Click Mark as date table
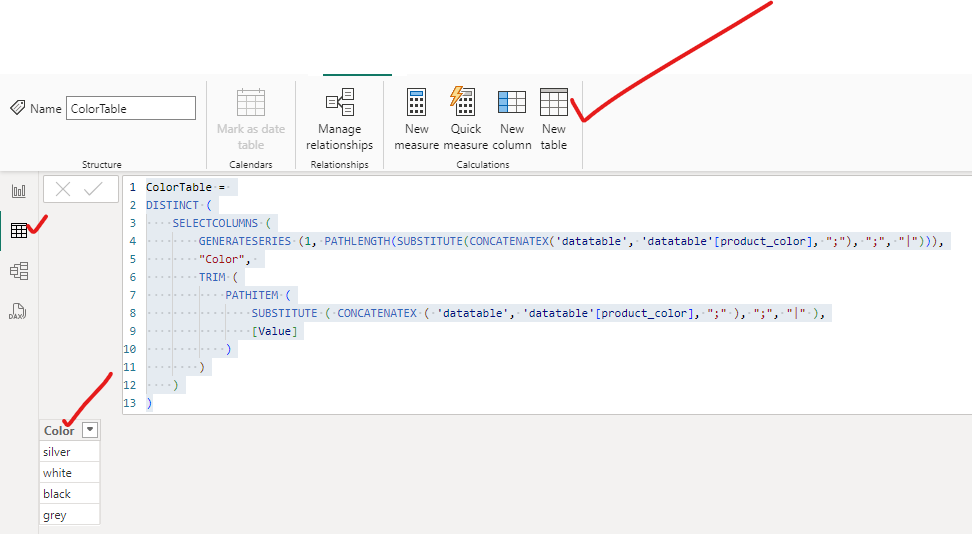 pyautogui.click(x=250, y=120)
